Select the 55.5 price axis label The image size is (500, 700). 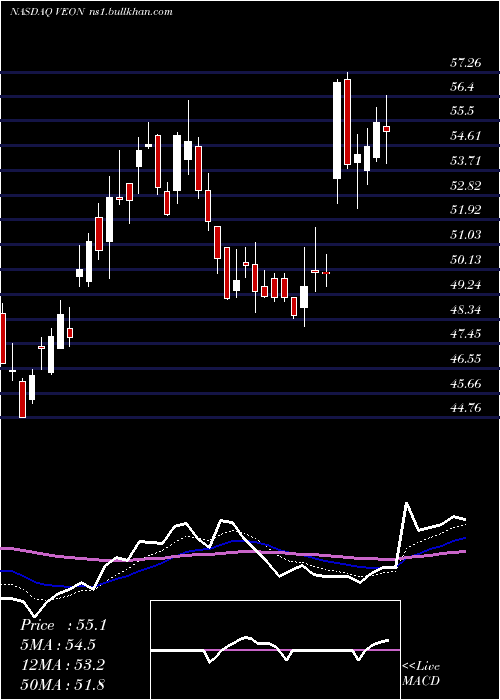[462, 111]
